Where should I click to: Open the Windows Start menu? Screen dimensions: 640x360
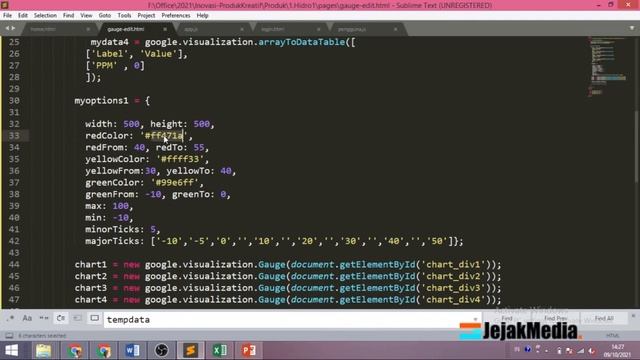(12, 351)
